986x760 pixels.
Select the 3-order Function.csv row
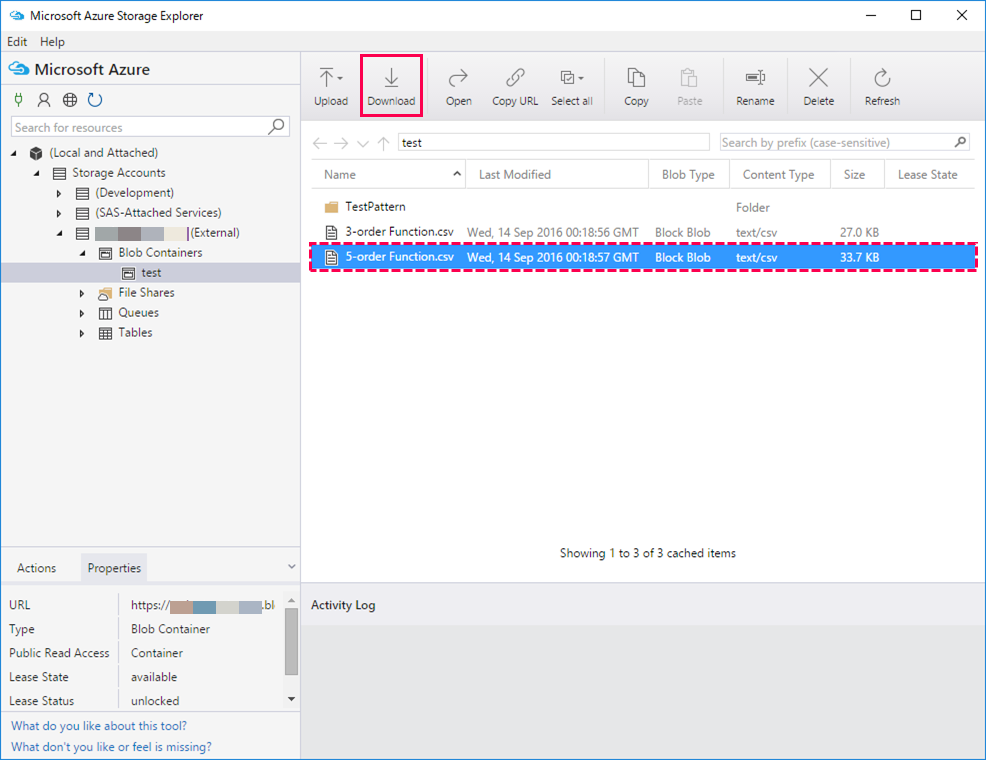[x=643, y=232]
